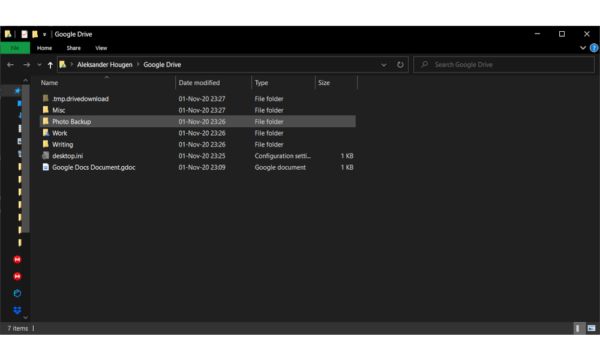
Task: Select the Google Docs Document.gdoc file name
Action: 94,168
